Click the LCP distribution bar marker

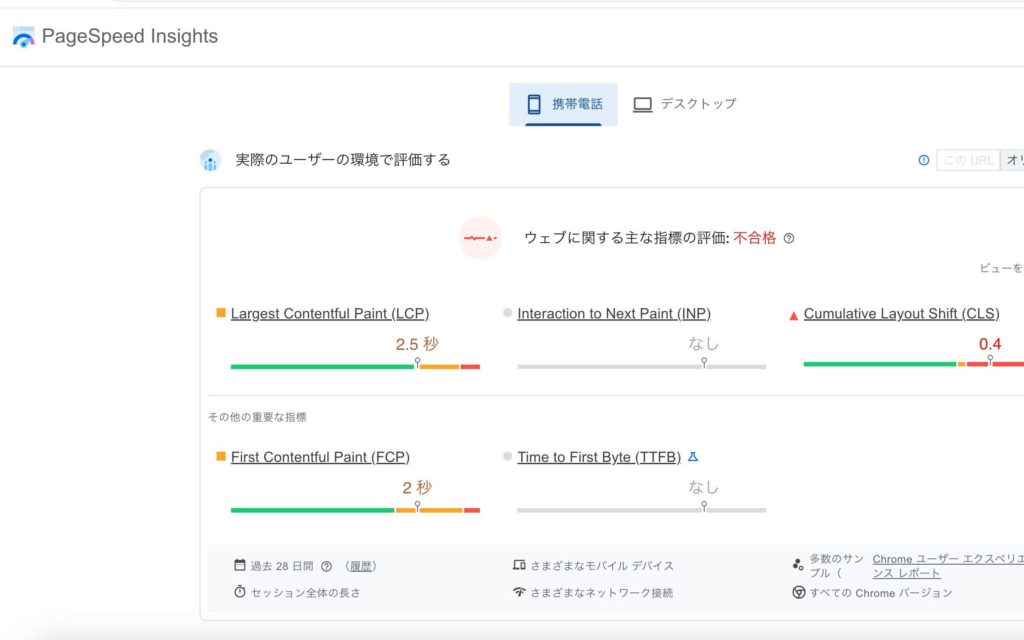pos(417,363)
